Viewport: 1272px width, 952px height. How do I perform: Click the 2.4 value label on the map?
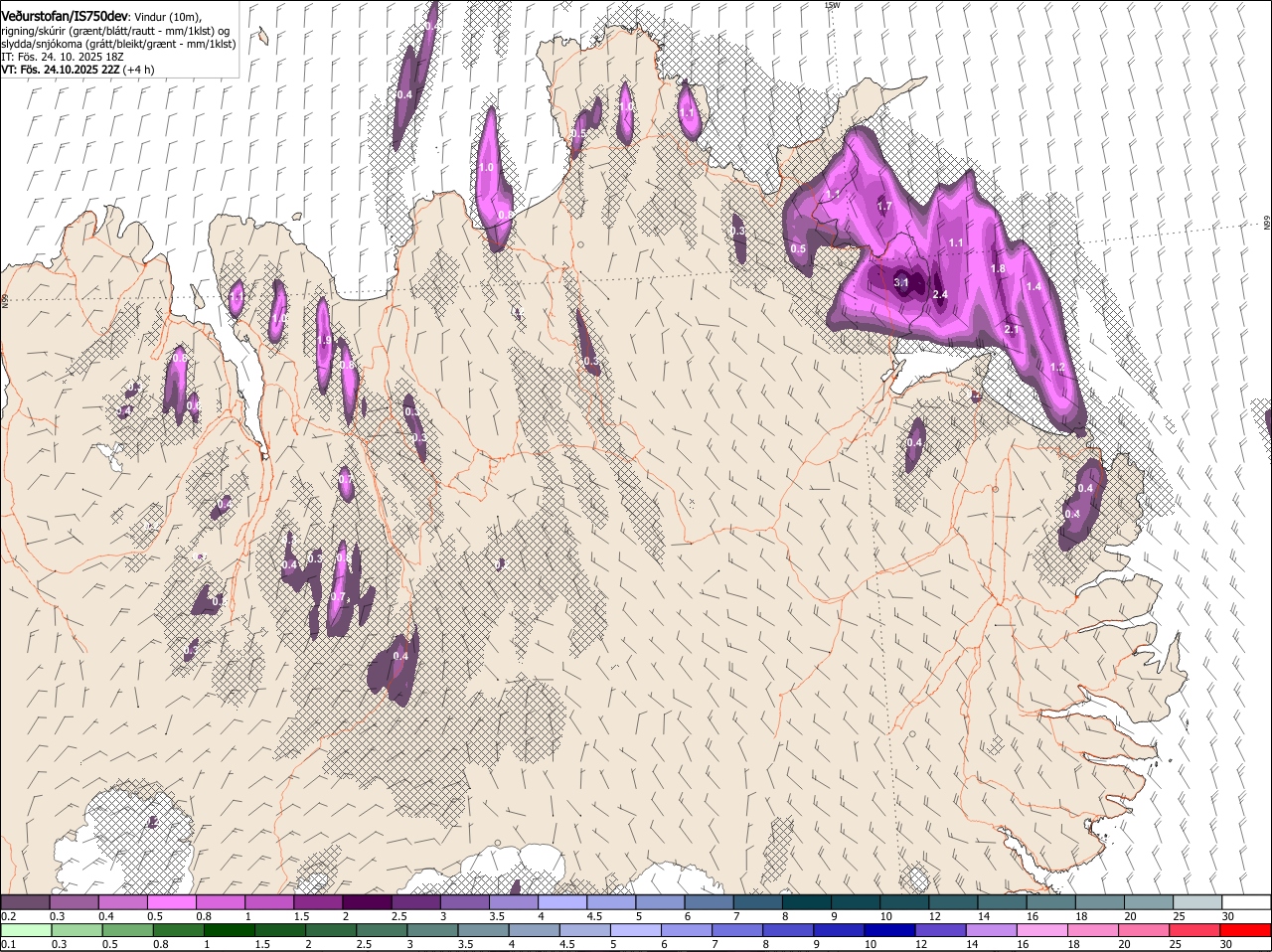[940, 295]
